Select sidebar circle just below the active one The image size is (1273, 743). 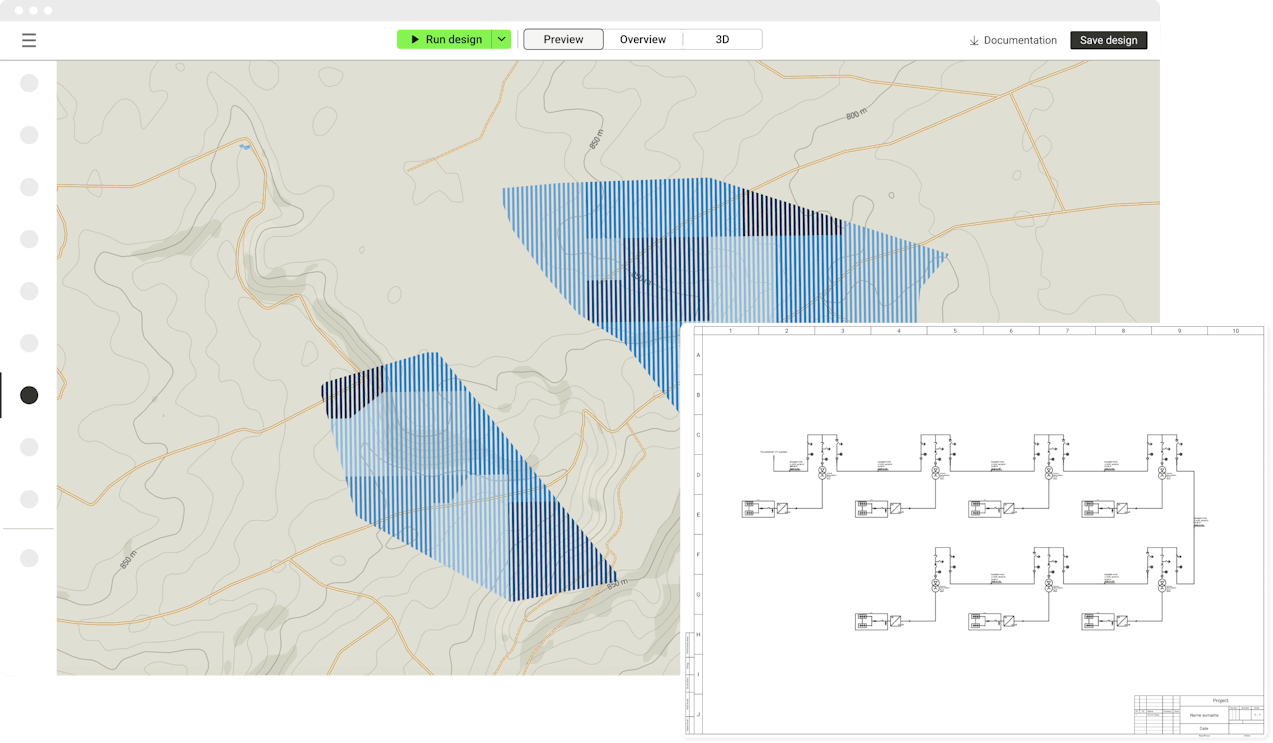click(29, 447)
